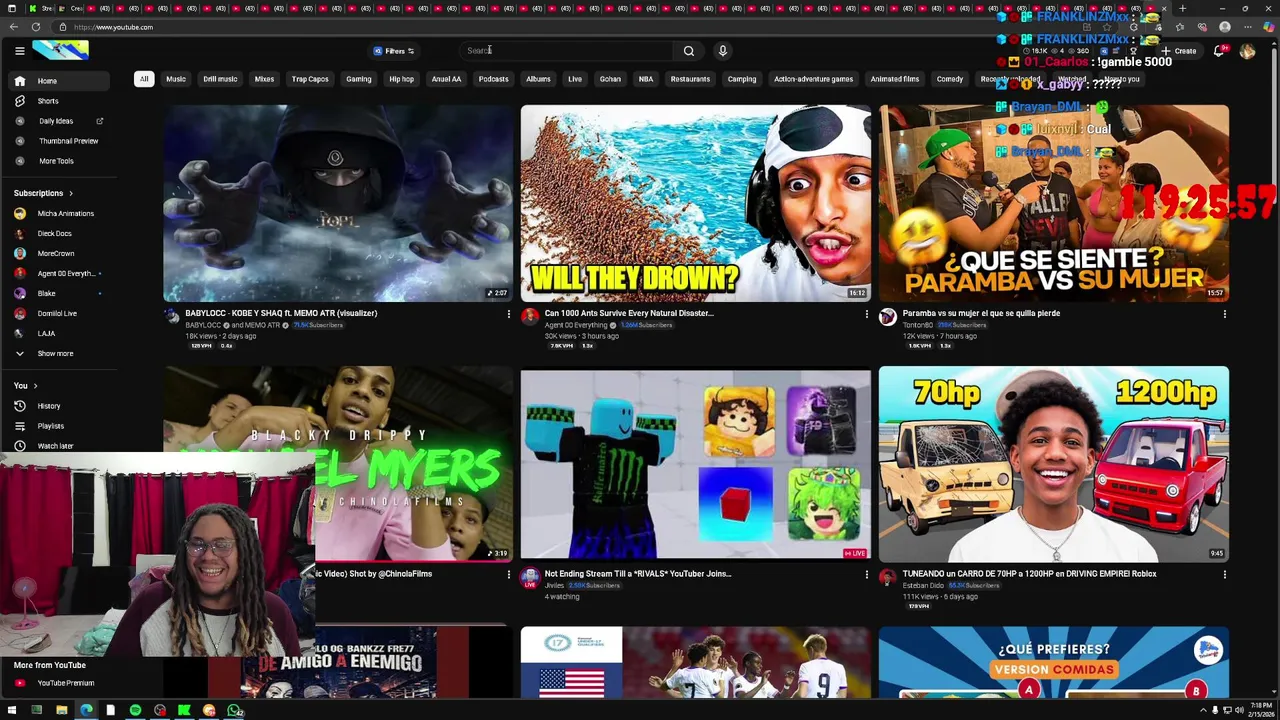Play the Roblox live stream thumbnail
The height and width of the screenshot is (720, 1280).
point(695,464)
